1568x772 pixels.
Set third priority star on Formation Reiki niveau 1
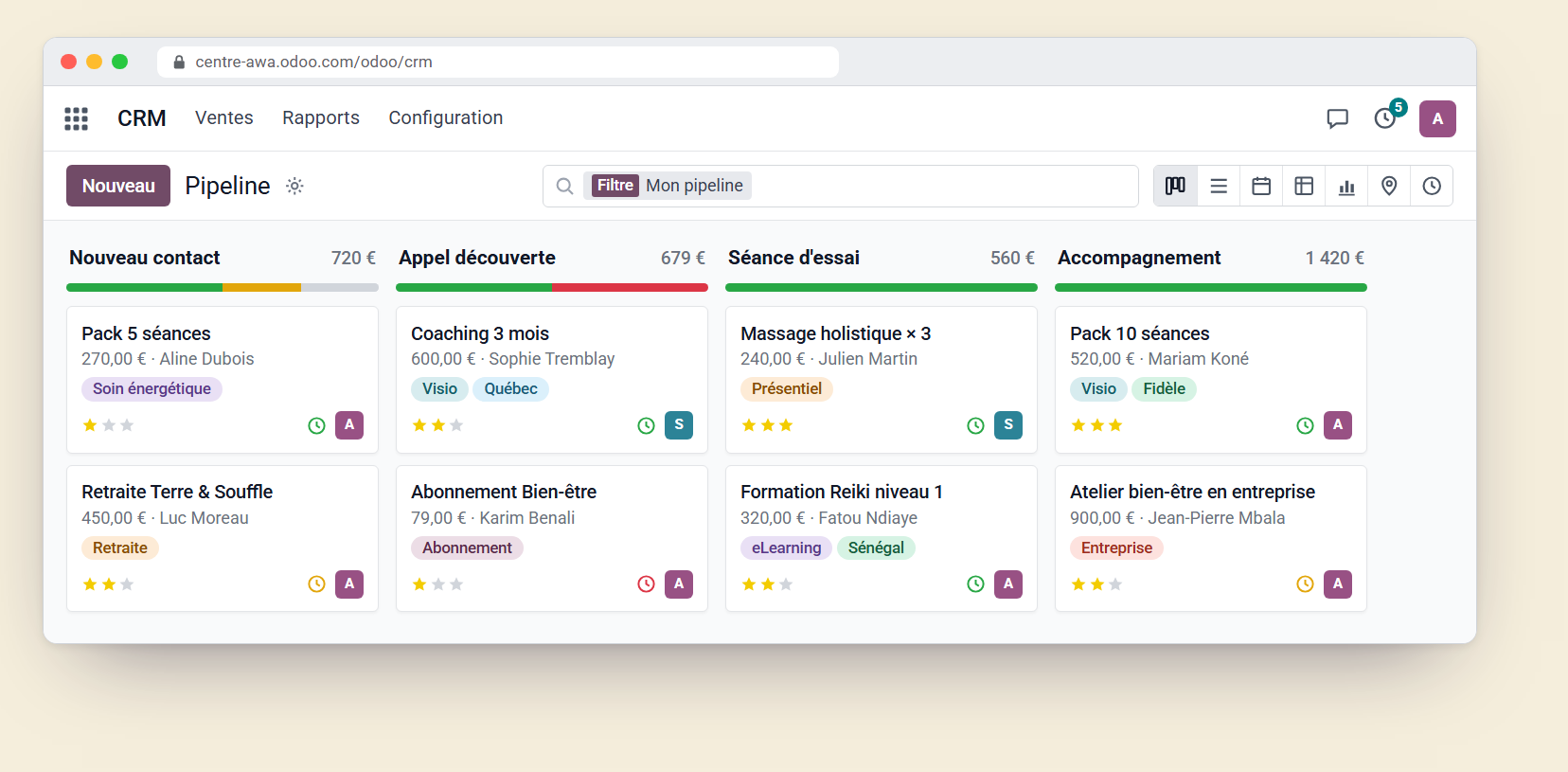pyautogui.click(x=786, y=584)
